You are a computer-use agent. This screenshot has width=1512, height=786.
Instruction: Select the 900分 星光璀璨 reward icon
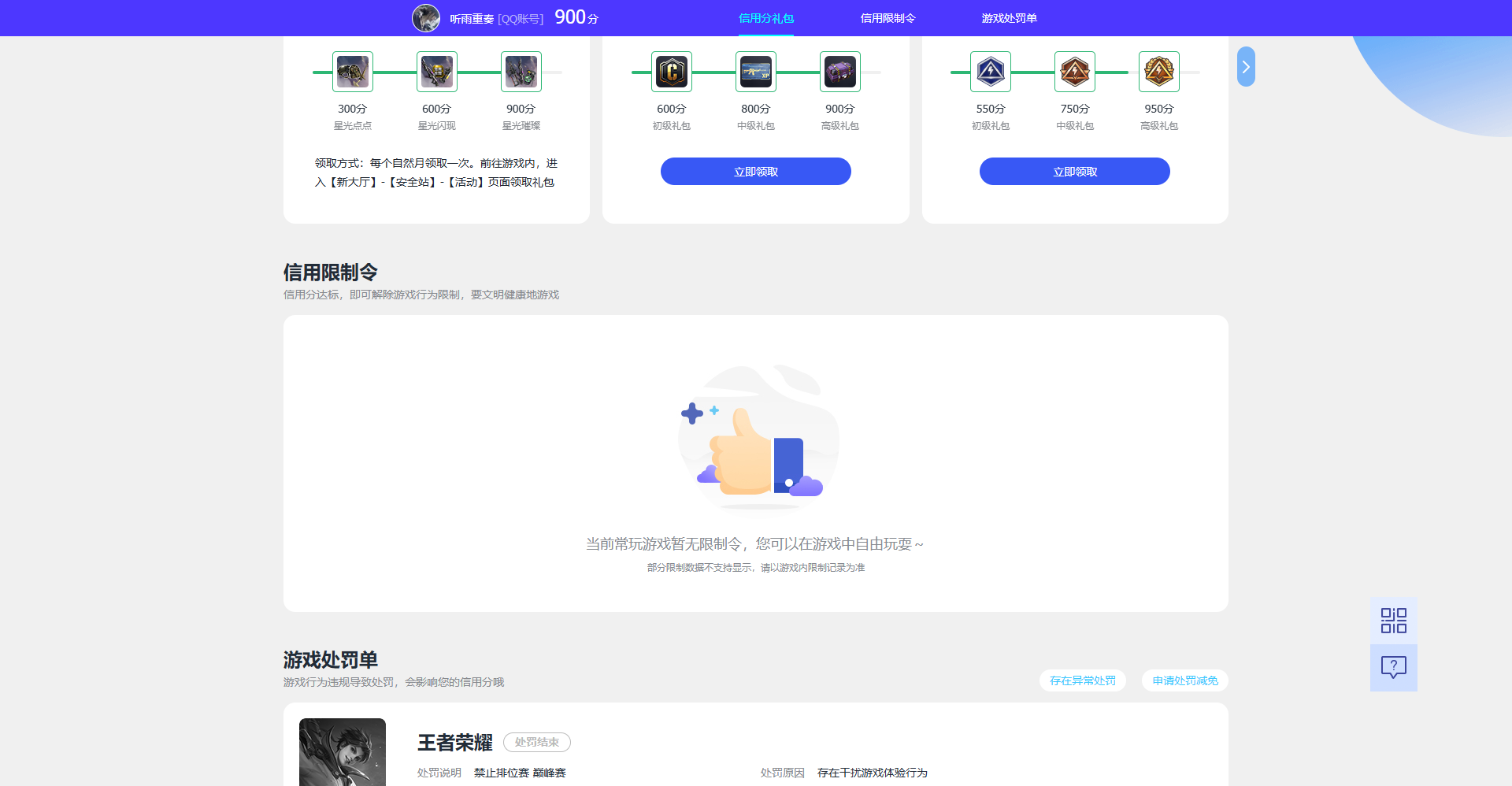521,72
